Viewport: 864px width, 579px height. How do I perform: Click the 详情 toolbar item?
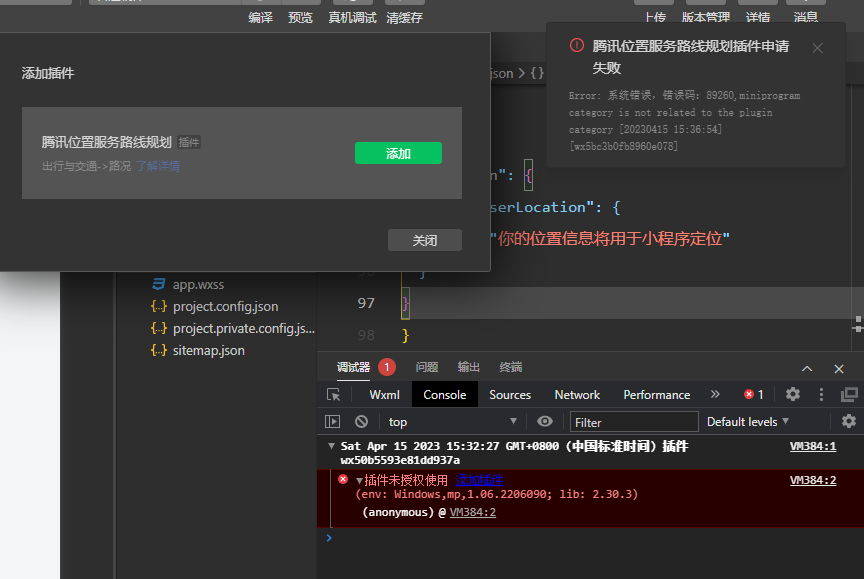758,17
